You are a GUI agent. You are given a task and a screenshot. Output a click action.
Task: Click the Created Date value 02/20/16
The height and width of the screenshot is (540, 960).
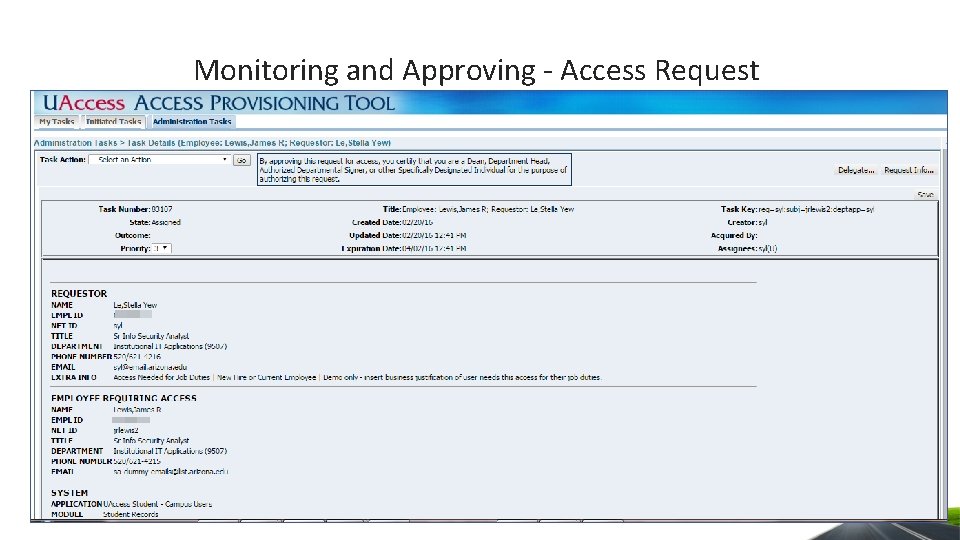click(x=418, y=222)
